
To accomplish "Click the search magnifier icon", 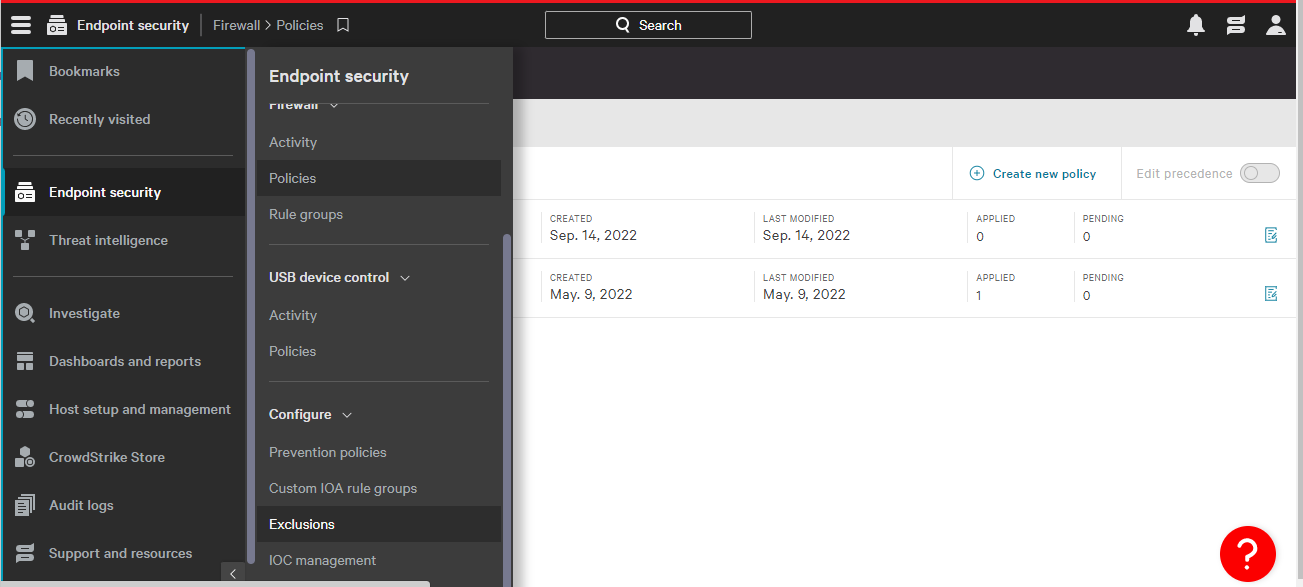I will [623, 25].
